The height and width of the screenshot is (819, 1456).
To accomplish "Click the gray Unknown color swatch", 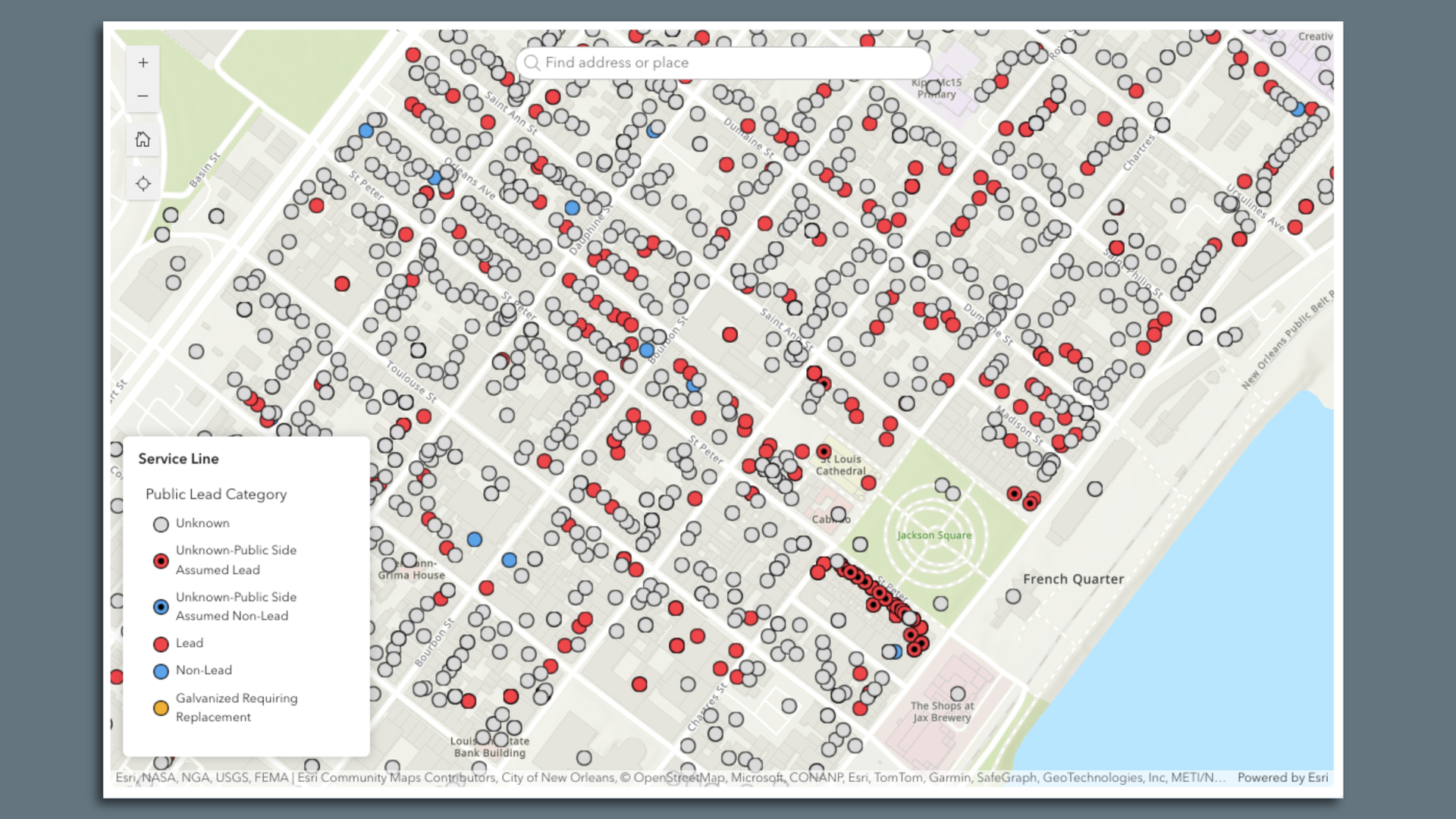I will pyautogui.click(x=160, y=523).
